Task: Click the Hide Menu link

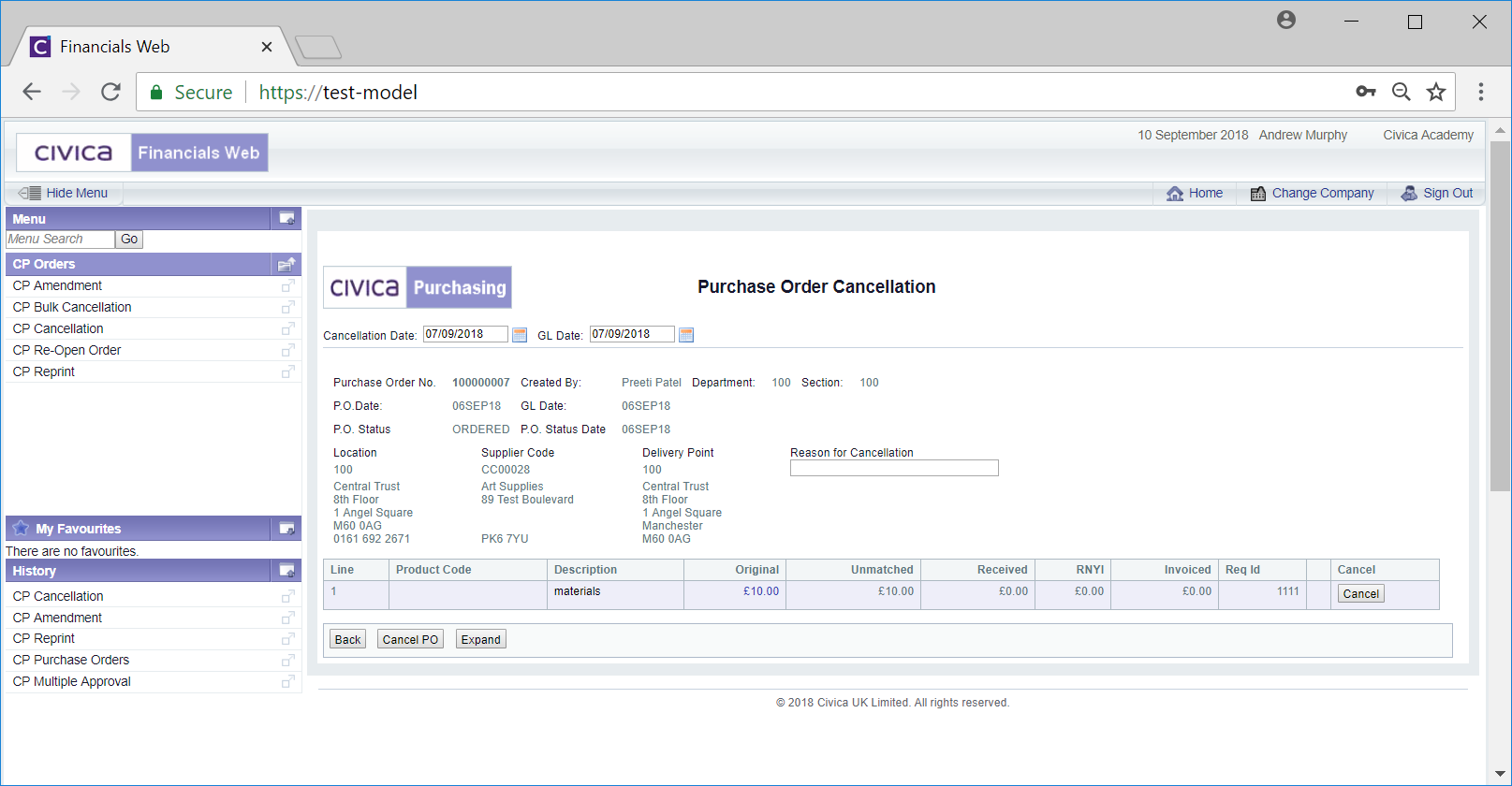Action: pos(77,193)
